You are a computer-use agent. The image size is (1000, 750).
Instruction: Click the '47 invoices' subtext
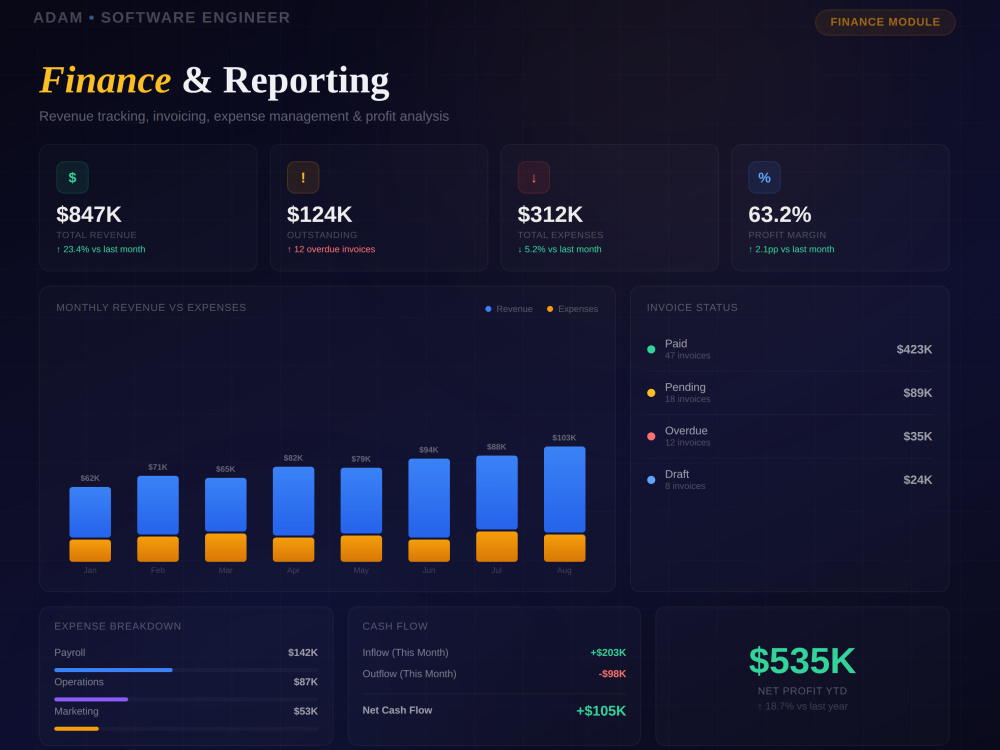[688, 356]
